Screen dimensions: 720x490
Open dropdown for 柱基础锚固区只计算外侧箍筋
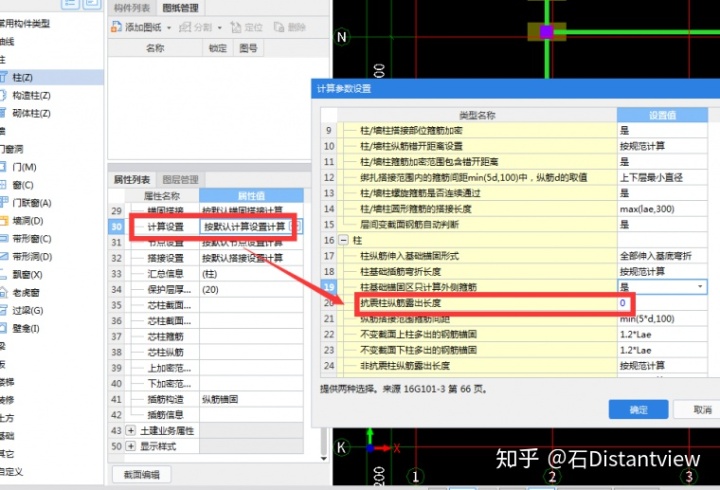pyautogui.click(x=700, y=287)
